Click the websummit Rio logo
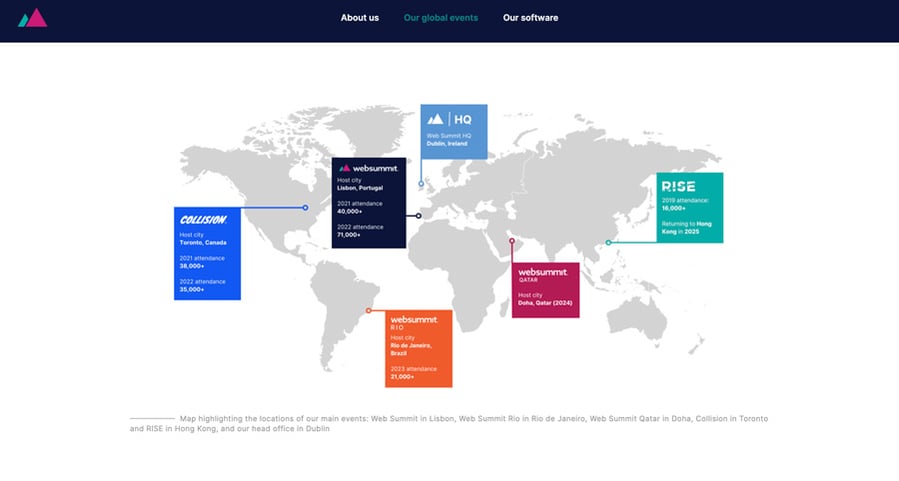This screenshot has width=899, height=481. 414,323
